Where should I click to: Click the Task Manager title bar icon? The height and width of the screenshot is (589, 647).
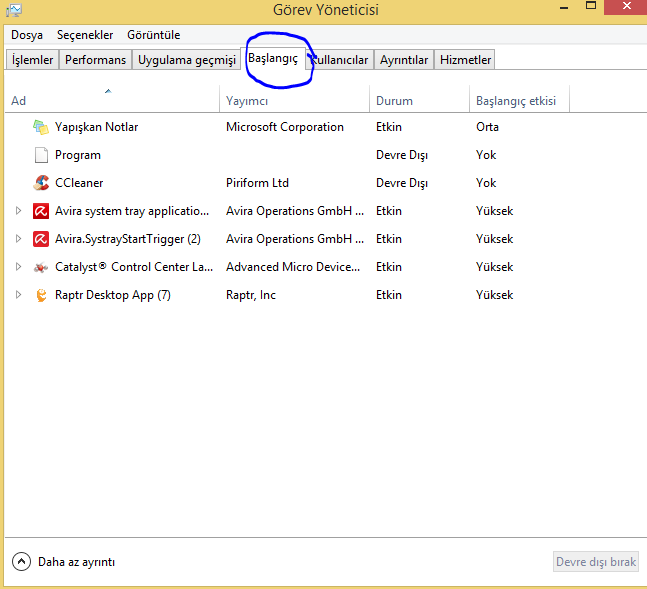pos(14,10)
